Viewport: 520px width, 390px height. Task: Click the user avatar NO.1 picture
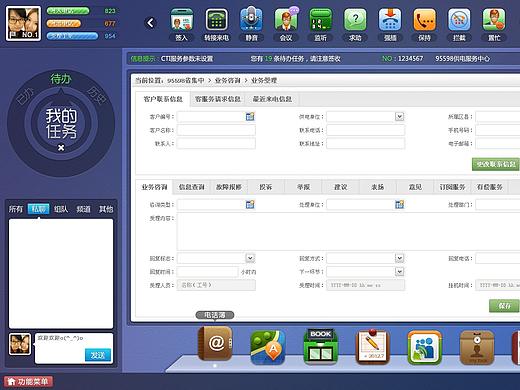23,23
